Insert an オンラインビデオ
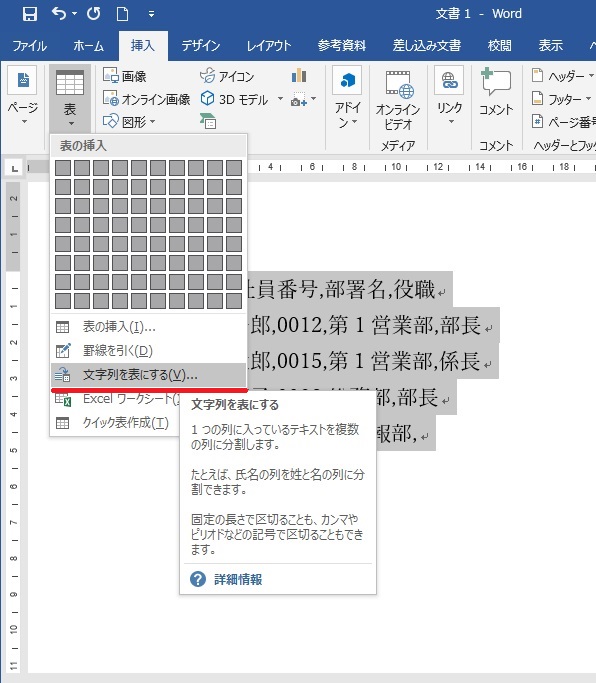Image resolution: width=596 pixels, height=683 pixels. [x=398, y=100]
